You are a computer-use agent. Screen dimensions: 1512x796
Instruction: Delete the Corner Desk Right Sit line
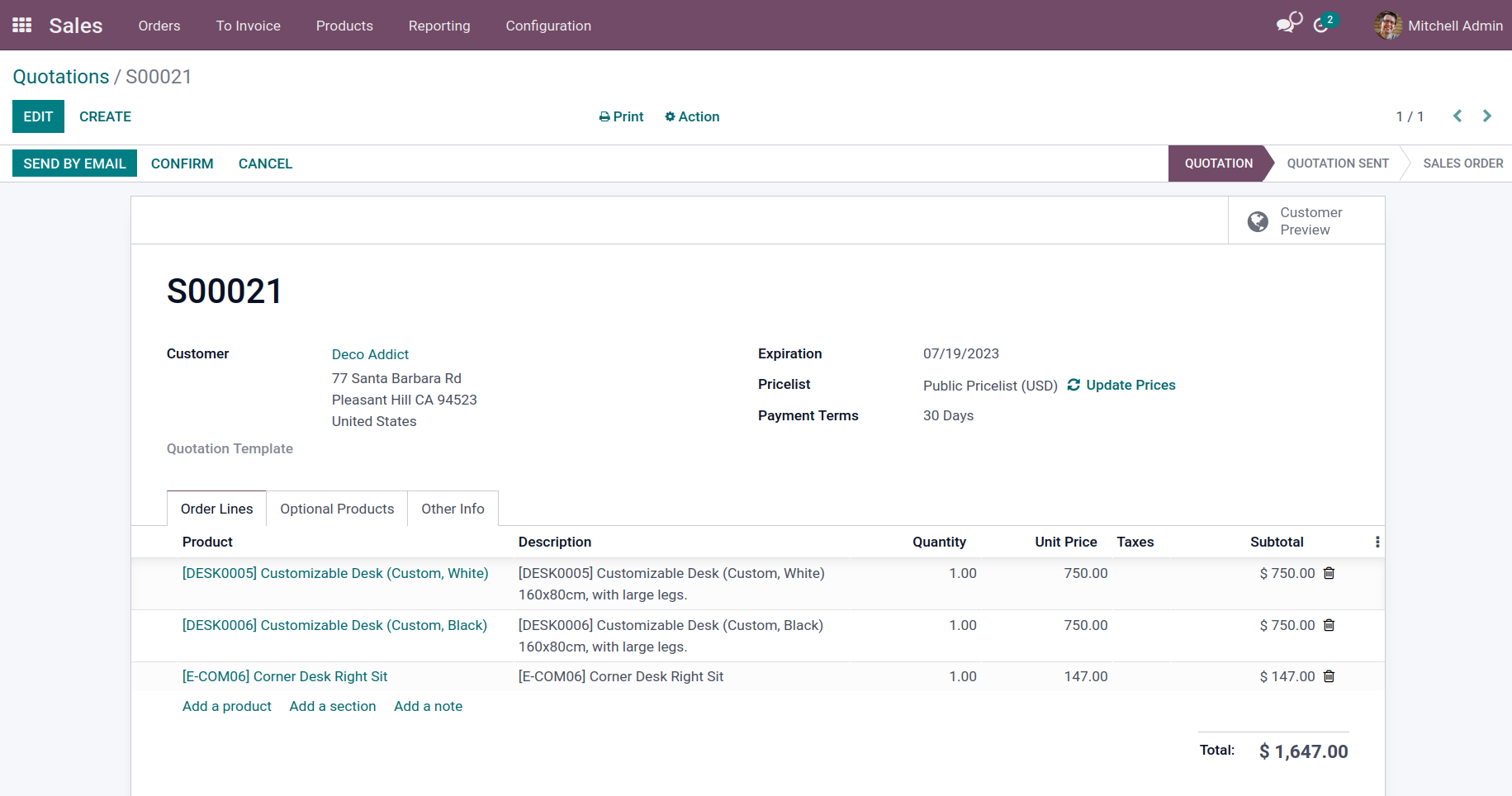pos(1329,676)
